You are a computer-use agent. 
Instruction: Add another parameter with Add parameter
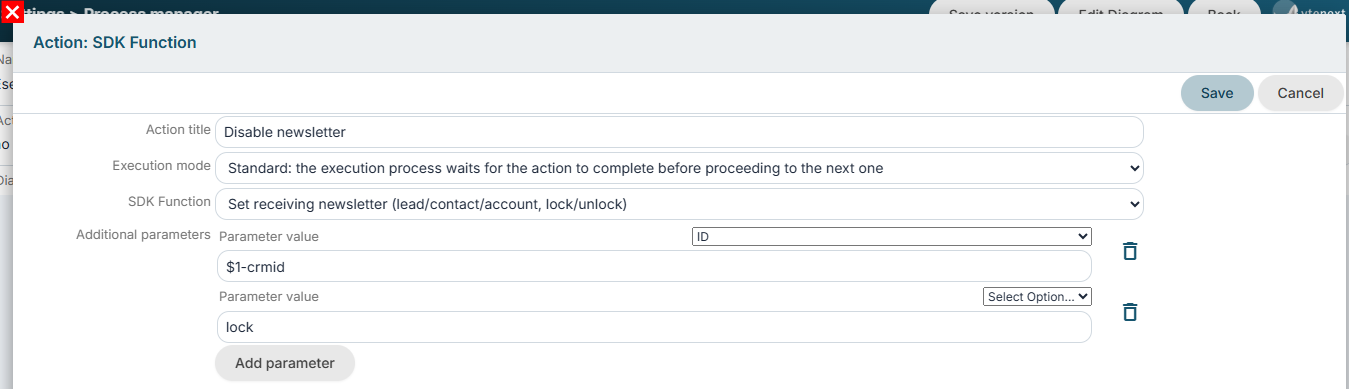[285, 363]
